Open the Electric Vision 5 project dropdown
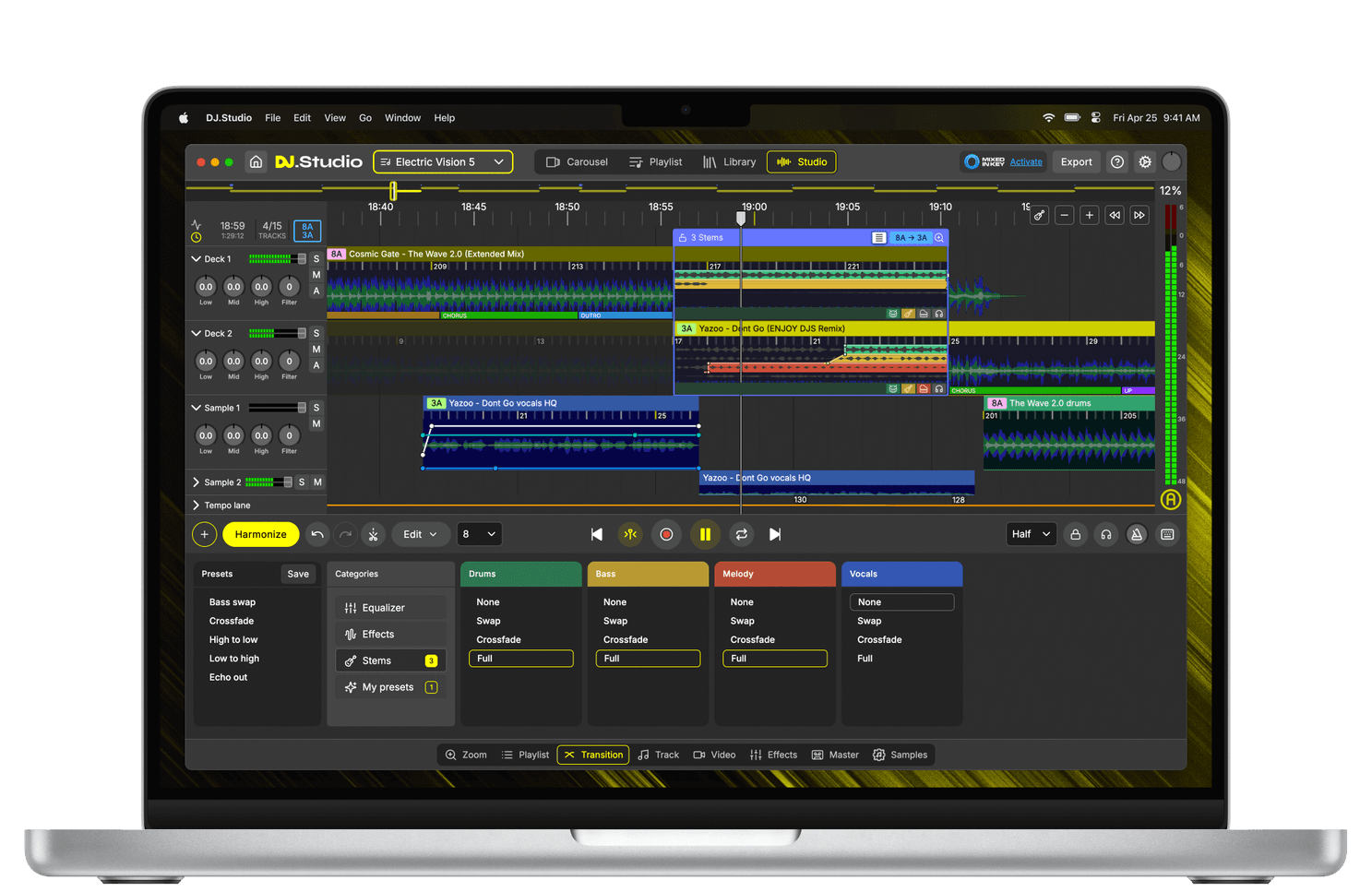 pyautogui.click(x=443, y=161)
